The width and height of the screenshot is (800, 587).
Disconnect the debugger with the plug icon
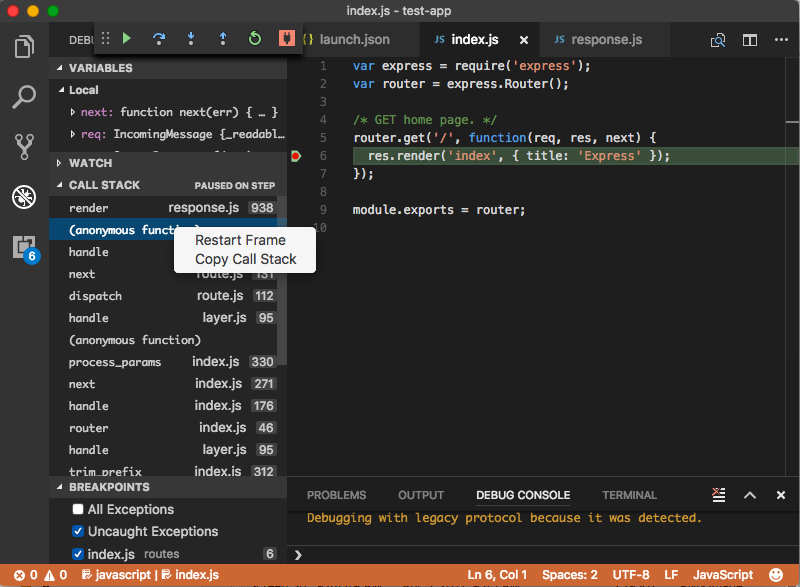(287, 39)
